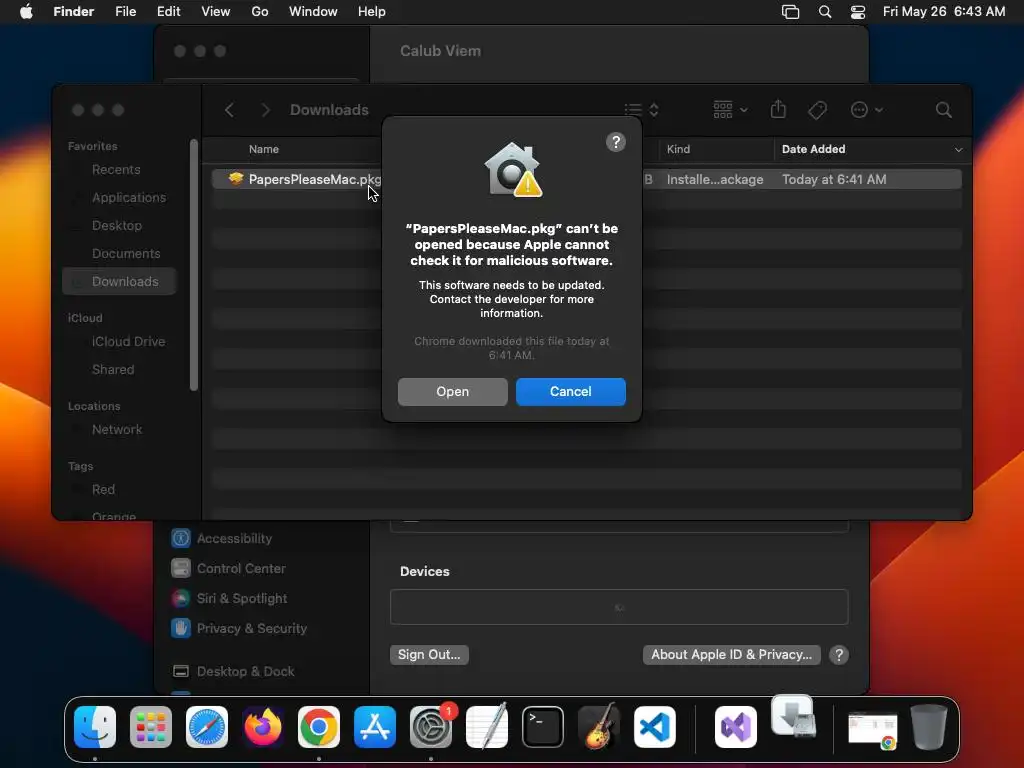
Task: Open Privacy & Security settings
Action: (239, 628)
